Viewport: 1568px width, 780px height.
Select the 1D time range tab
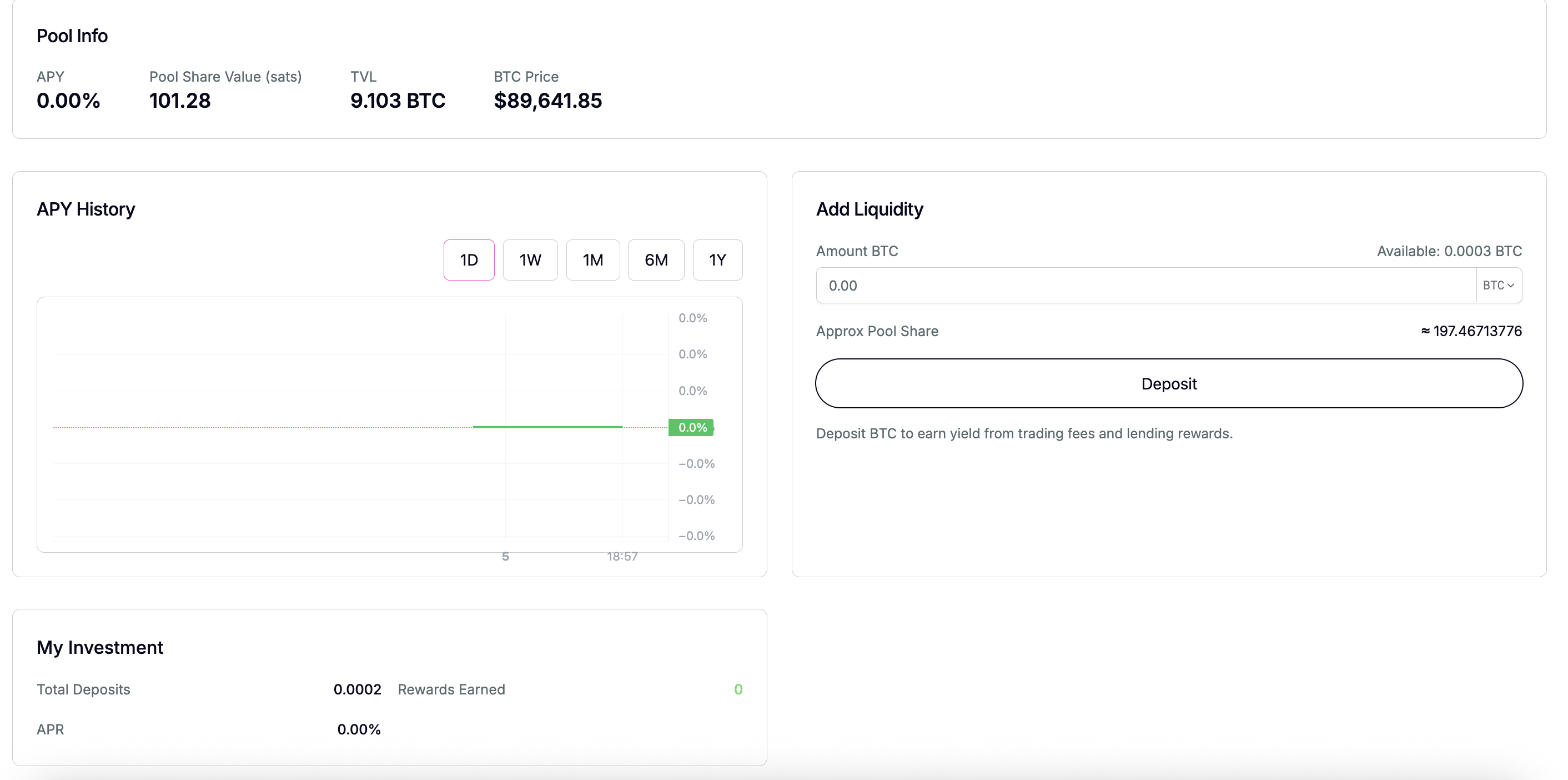469,260
